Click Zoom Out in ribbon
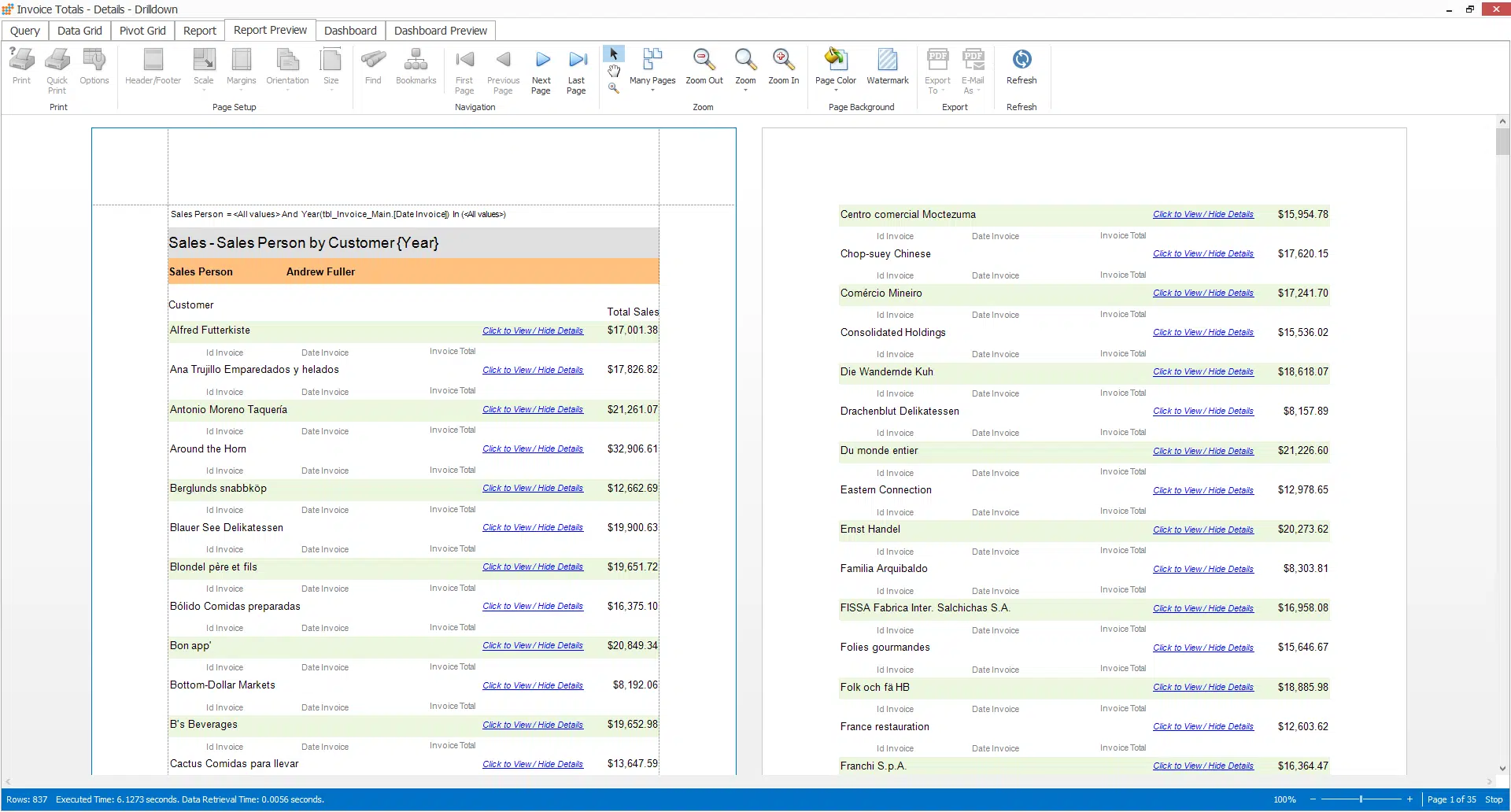Image resolution: width=1511 pixels, height=812 pixels. [704, 66]
